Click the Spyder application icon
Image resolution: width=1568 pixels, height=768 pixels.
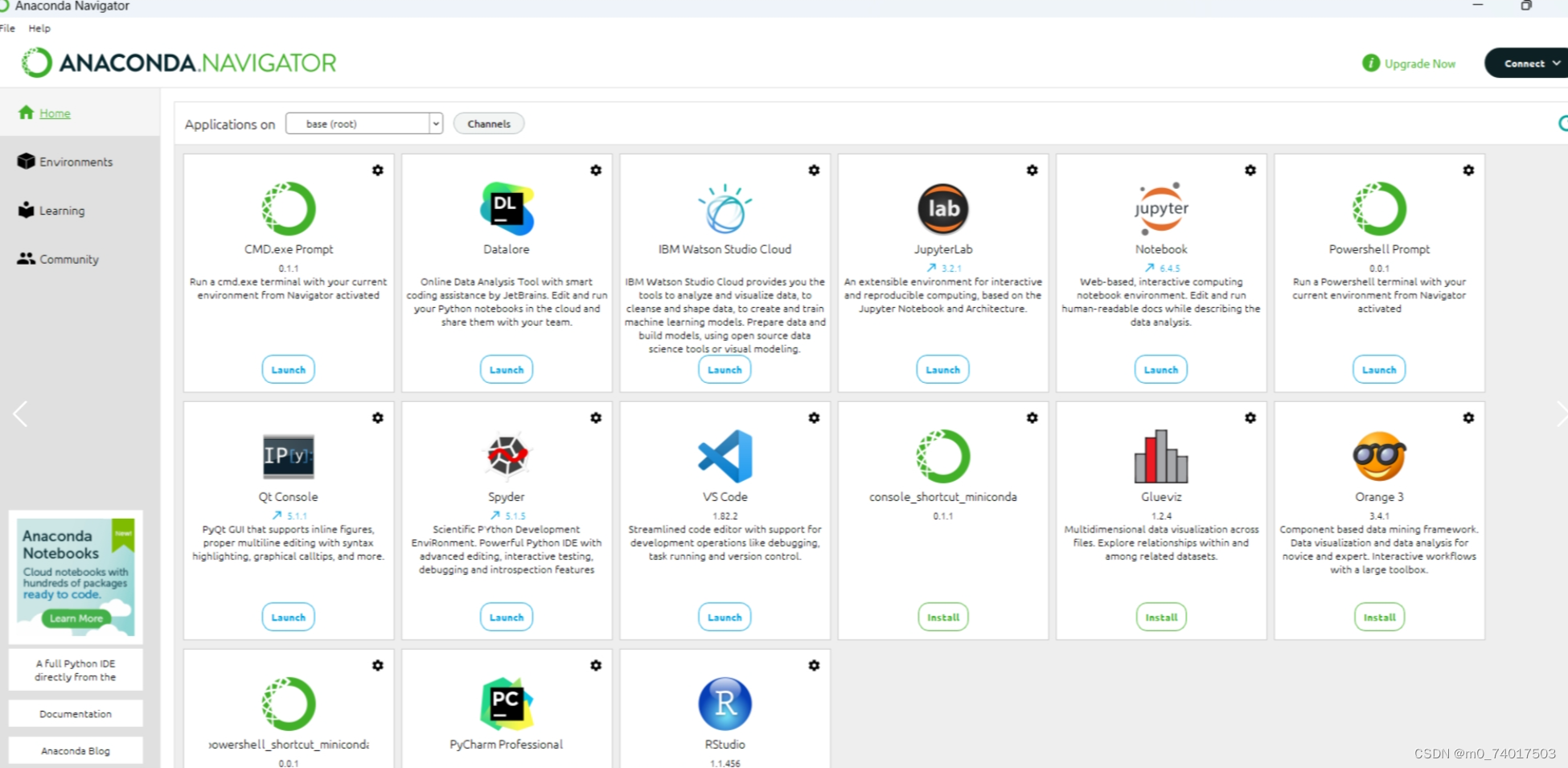(506, 456)
